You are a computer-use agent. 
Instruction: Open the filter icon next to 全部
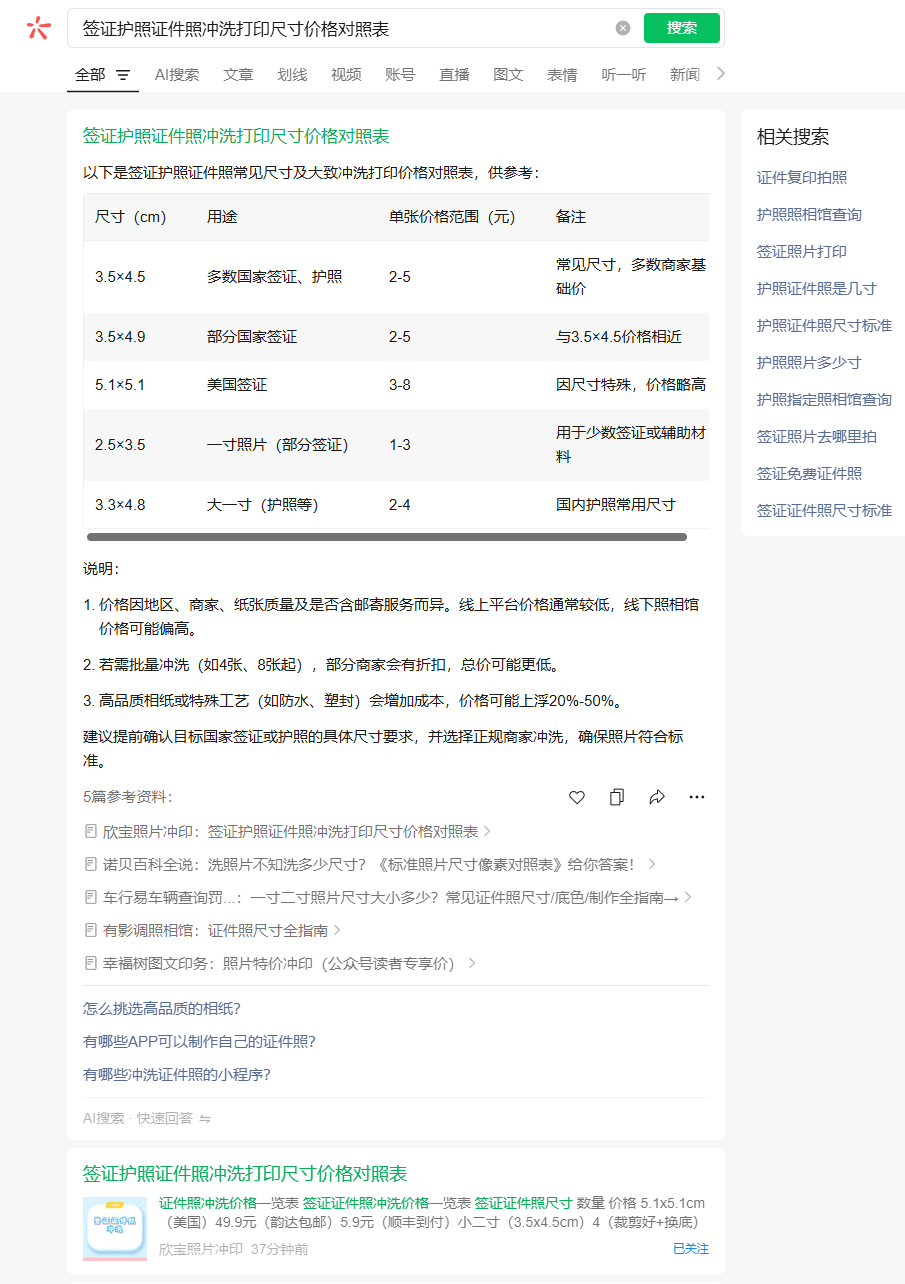coord(123,75)
